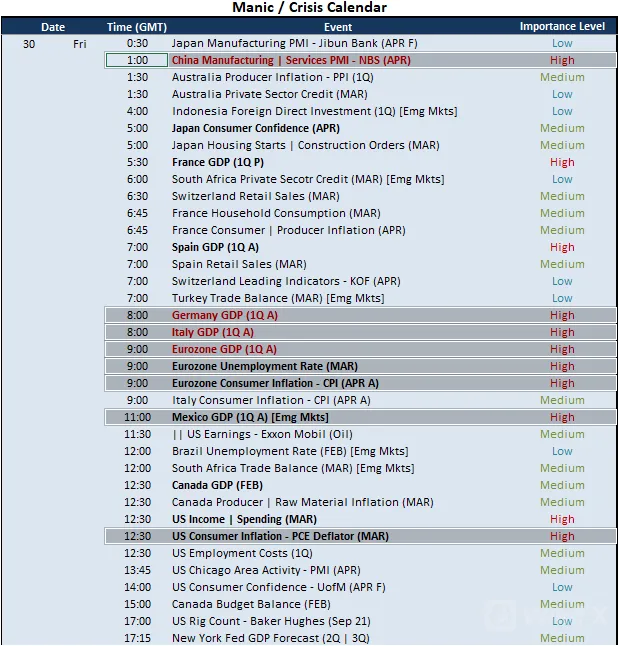Click the 6:30 time cell
Viewport: 619px width, 646px height.
coord(137,196)
